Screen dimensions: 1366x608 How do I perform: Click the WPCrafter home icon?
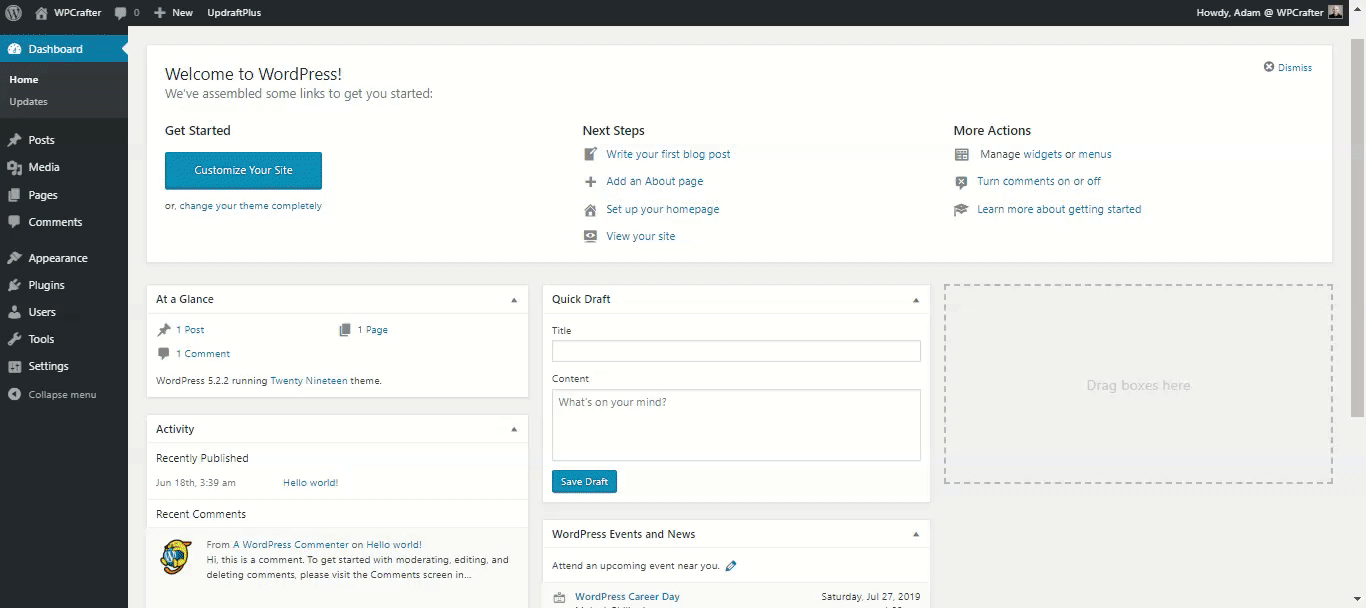pos(41,13)
